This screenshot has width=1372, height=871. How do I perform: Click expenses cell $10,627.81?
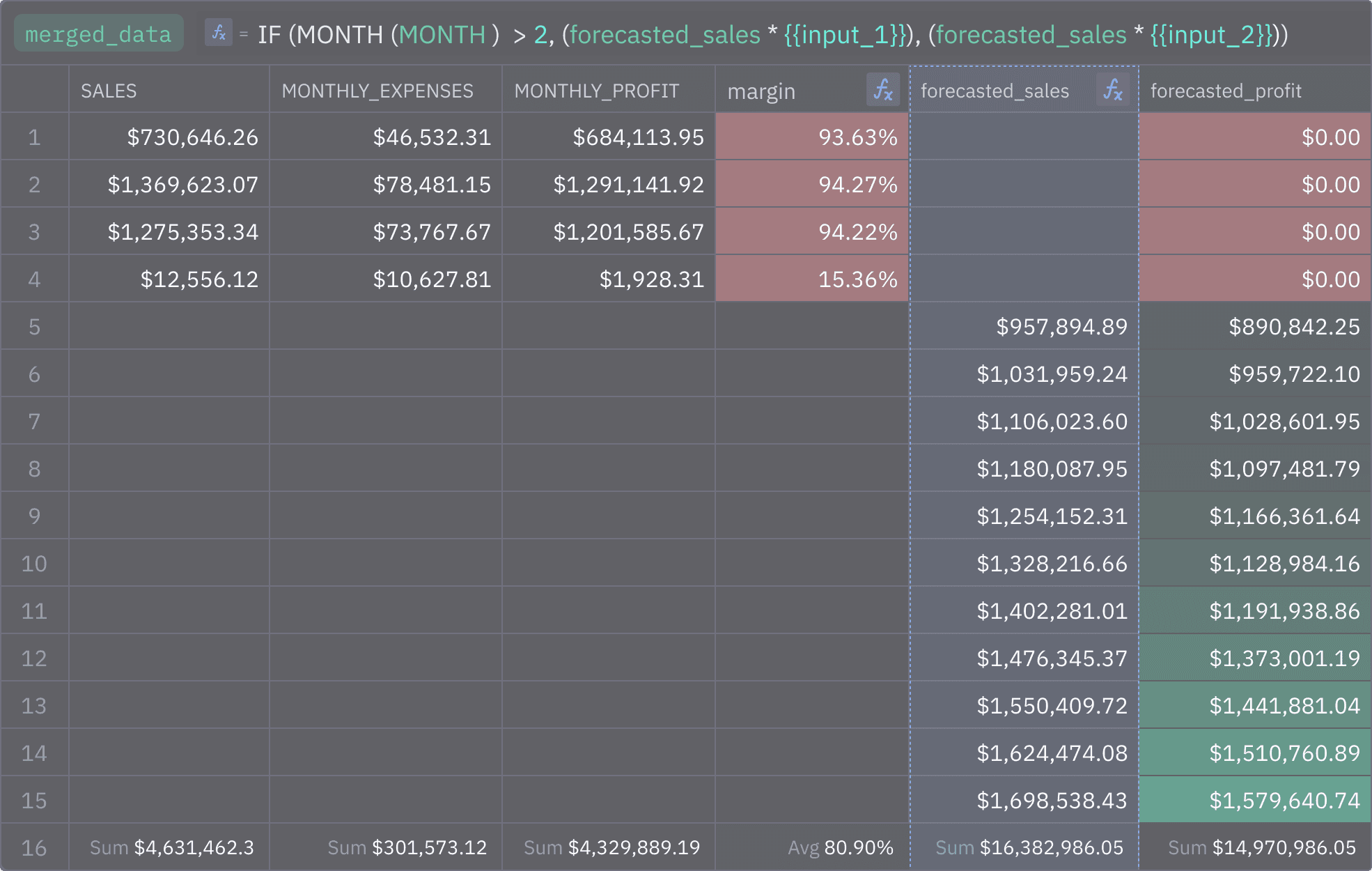coord(386,279)
